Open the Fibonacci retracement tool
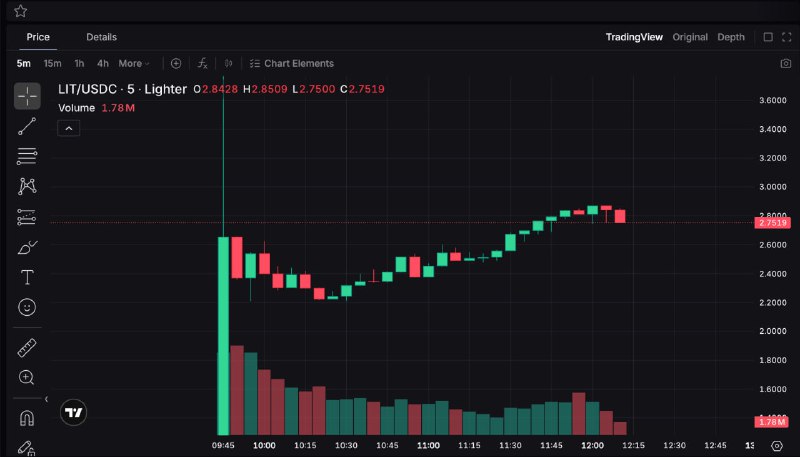800x457 pixels. pyautogui.click(x=27, y=156)
